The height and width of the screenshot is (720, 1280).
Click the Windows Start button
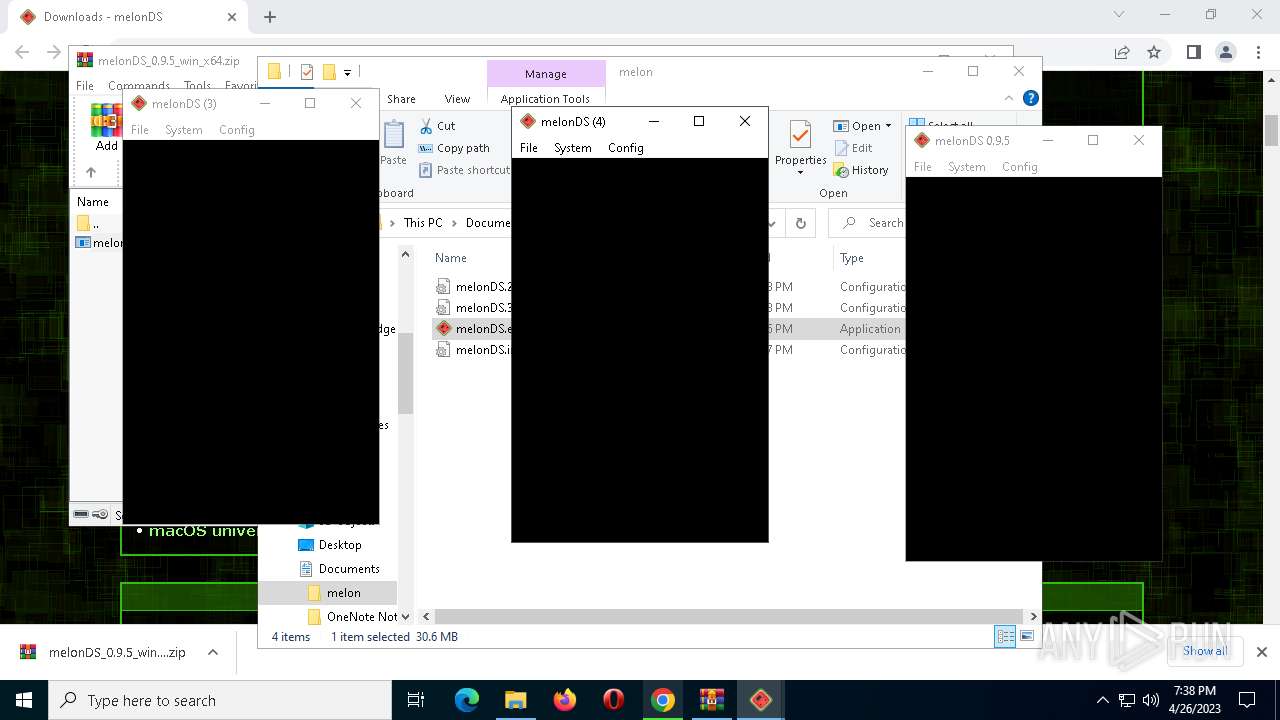pos(24,700)
